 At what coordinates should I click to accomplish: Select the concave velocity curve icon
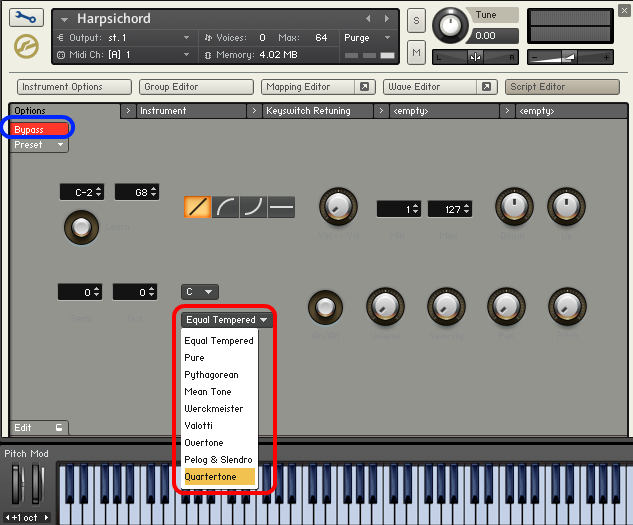tap(253, 207)
